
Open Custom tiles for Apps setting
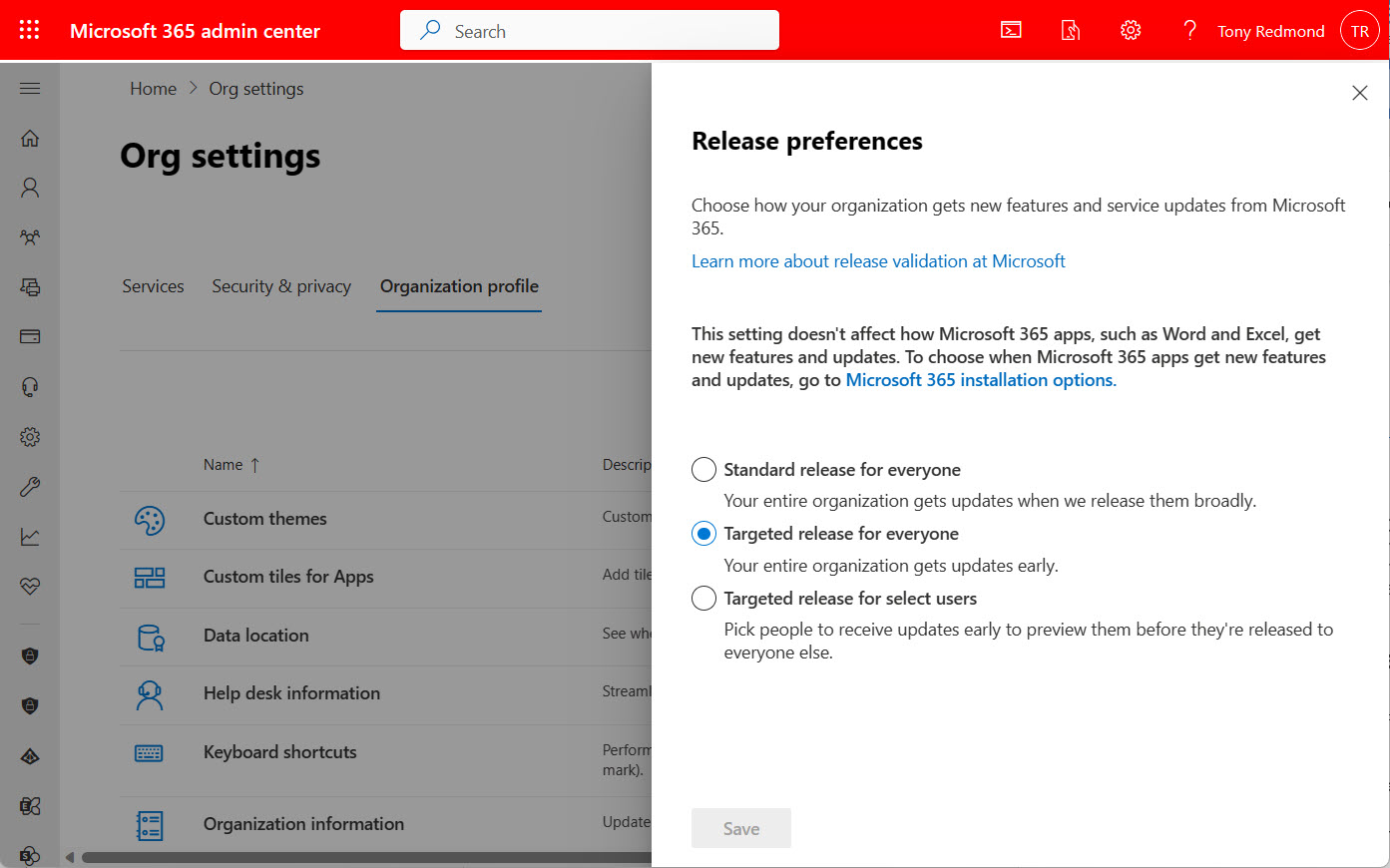(288, 577)
